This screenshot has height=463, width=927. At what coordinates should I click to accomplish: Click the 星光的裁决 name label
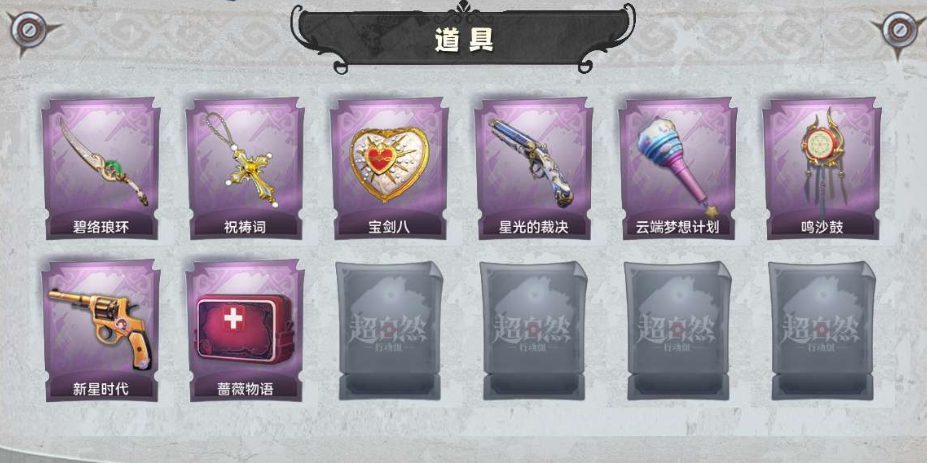(534, 227)
